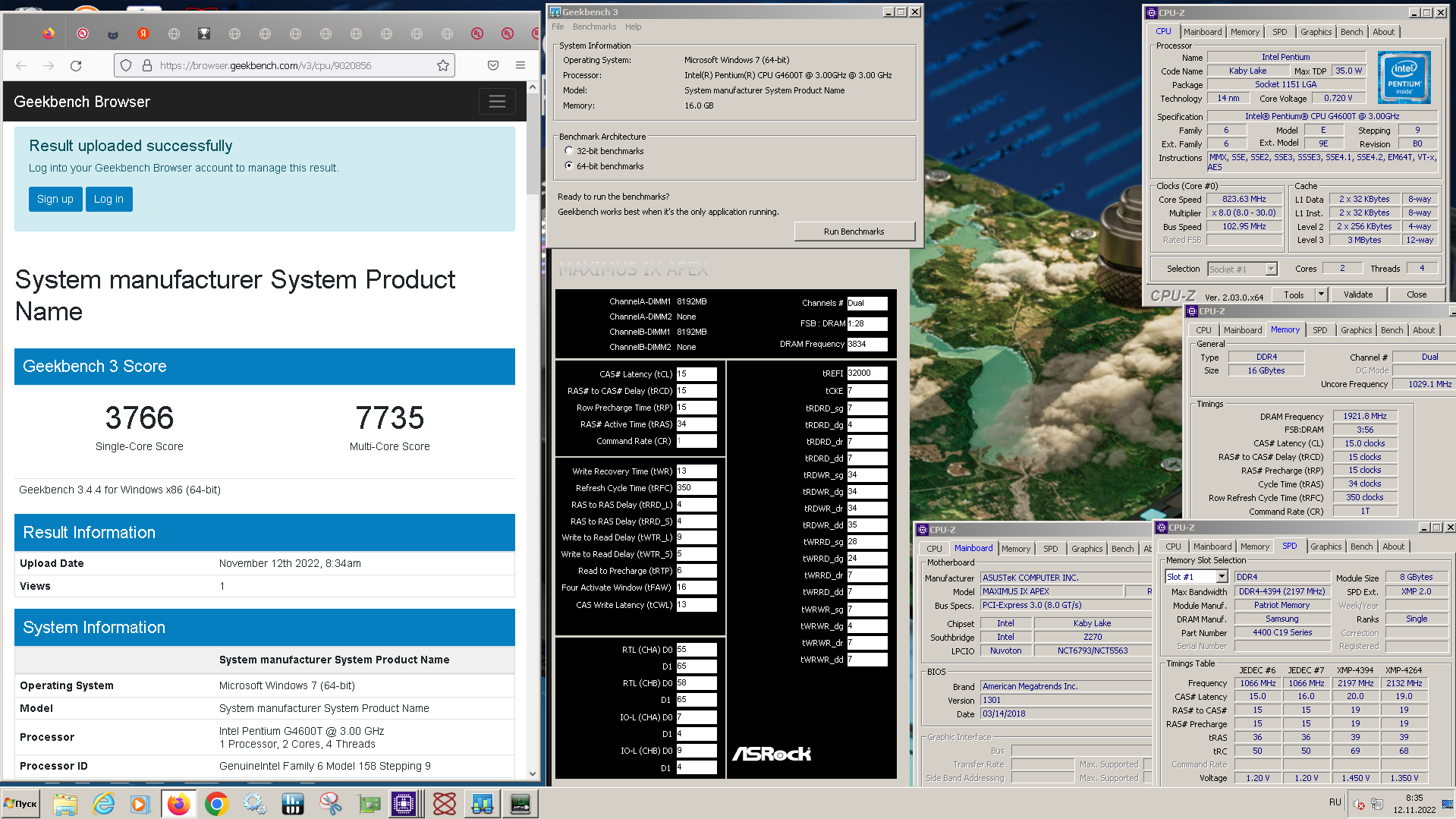Click the CPU-Z Tools button

click(x=1294, y=295)
